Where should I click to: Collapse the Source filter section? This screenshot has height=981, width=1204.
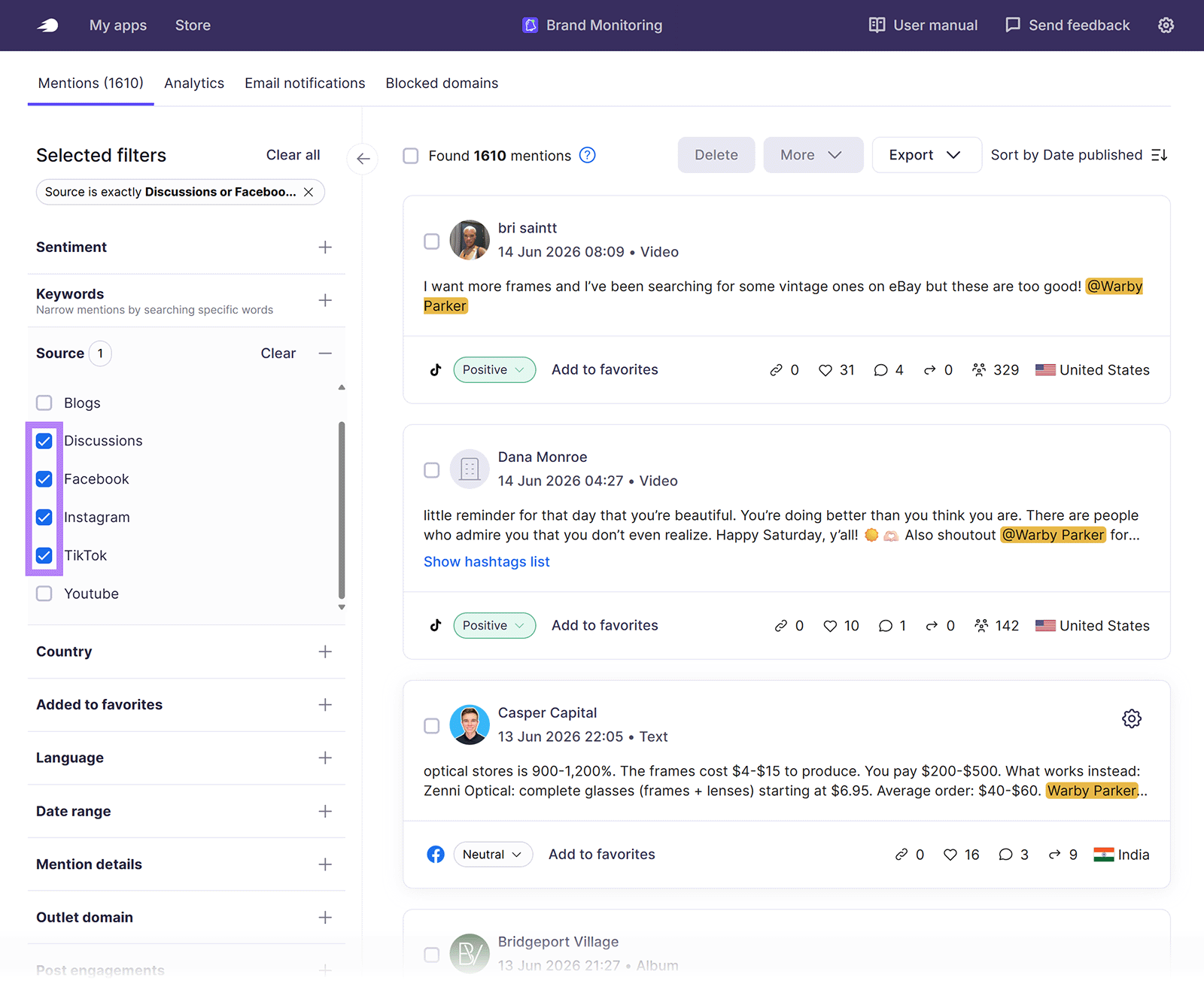pos(325,354)
